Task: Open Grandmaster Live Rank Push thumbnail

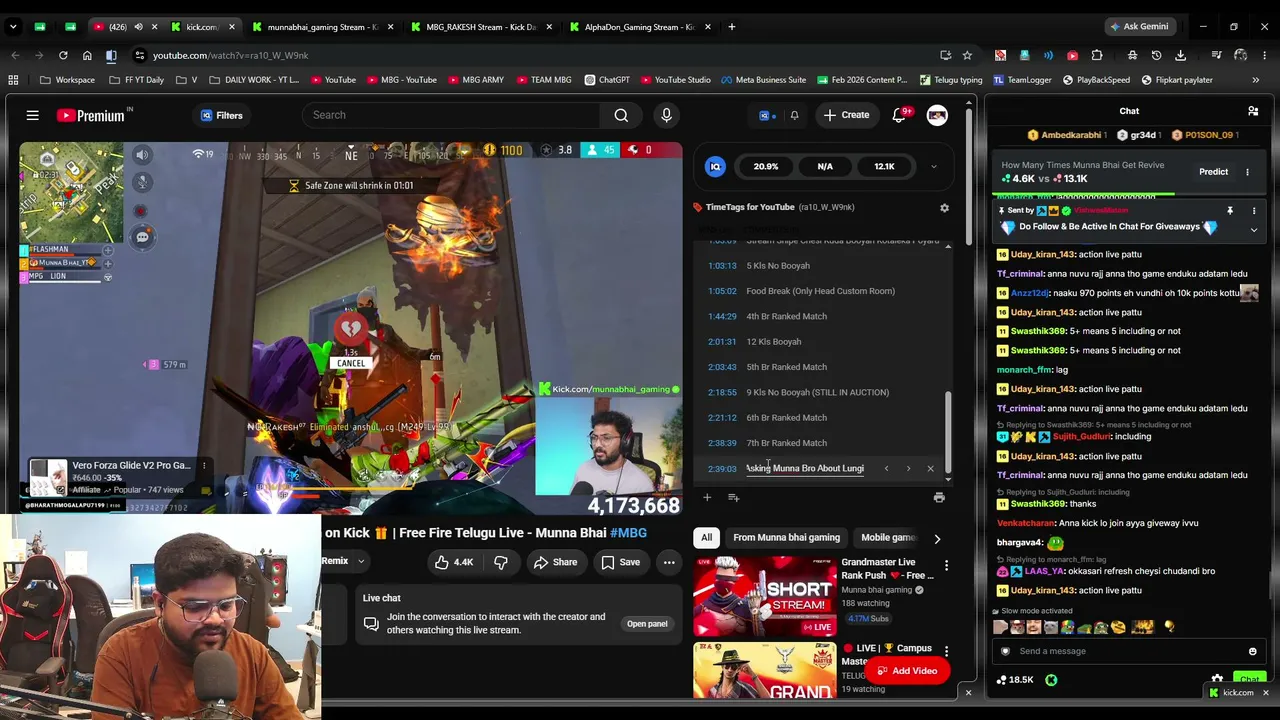Action: coord(765,597)
